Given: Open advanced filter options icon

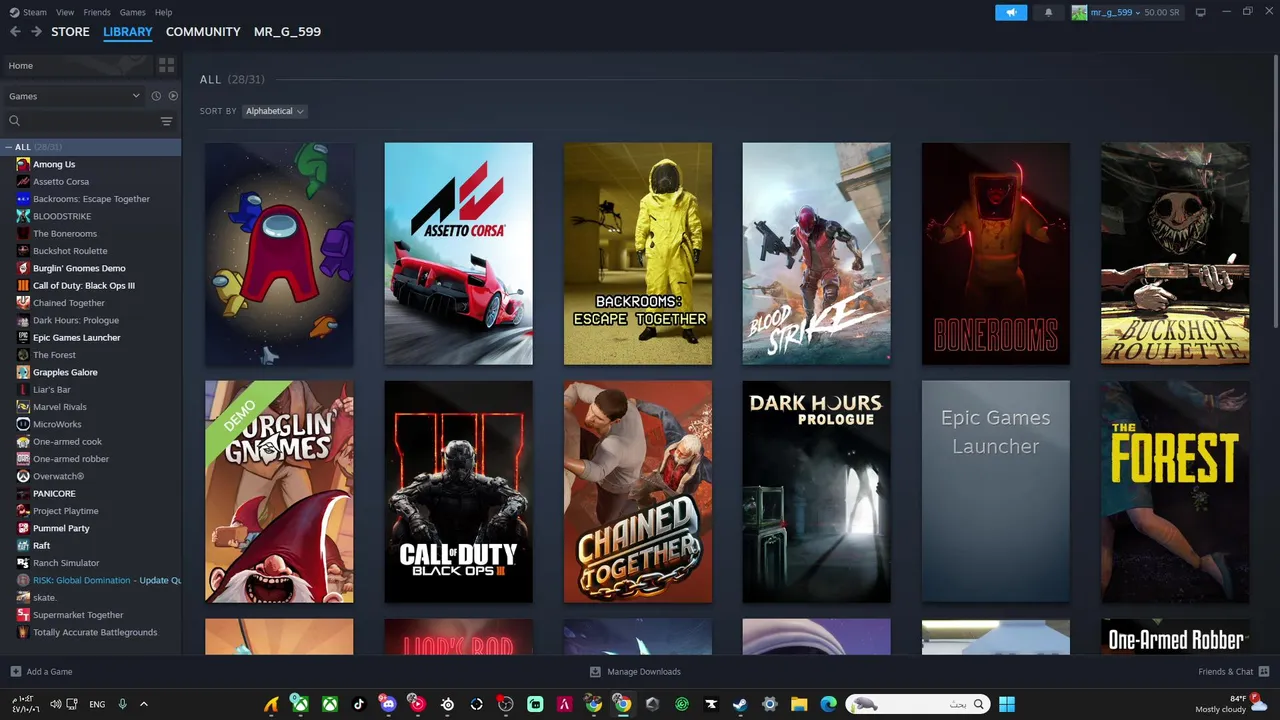Looking at the screenshot, I should coord(166,121).
